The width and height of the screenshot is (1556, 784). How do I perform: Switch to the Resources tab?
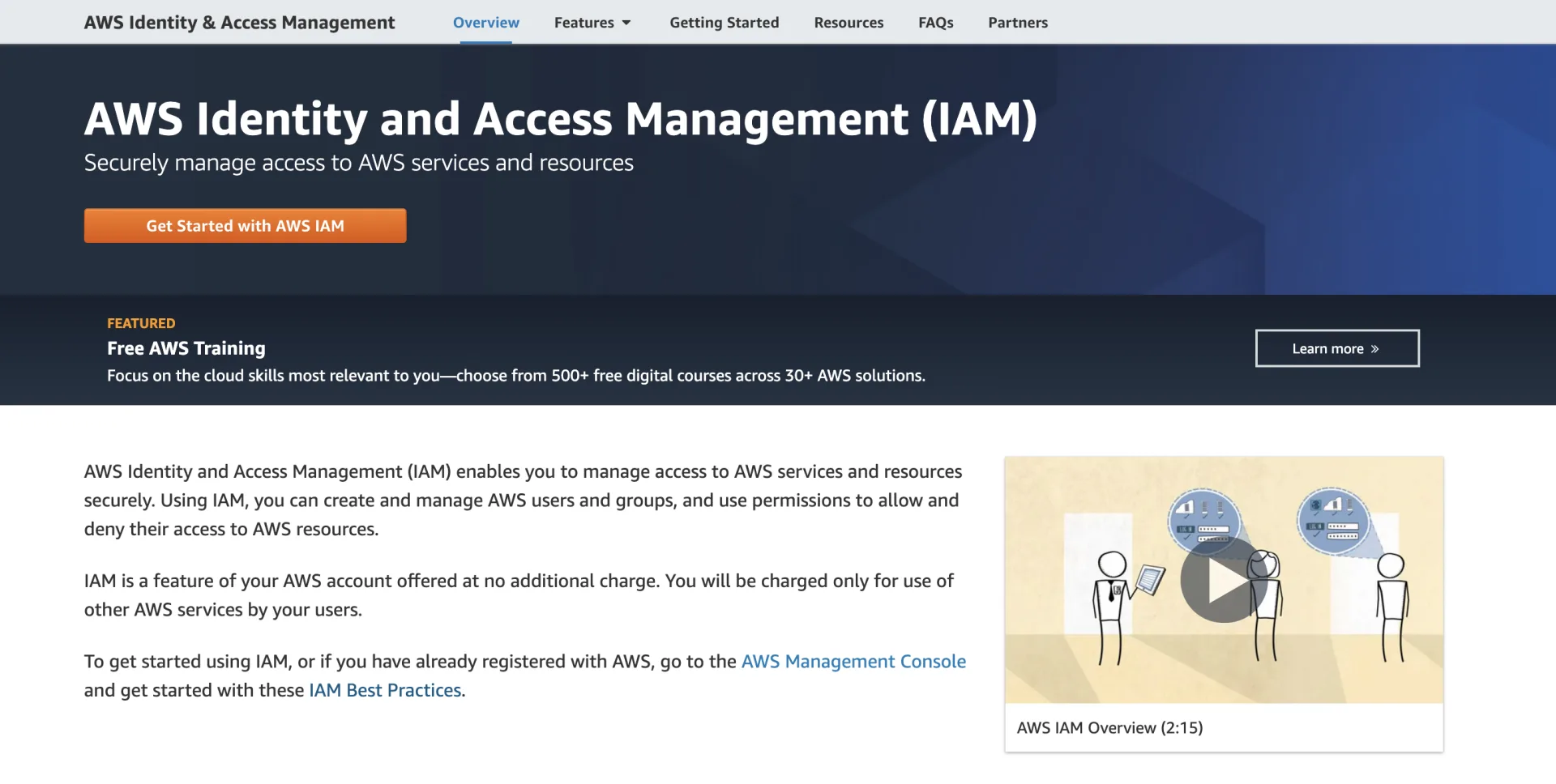849,23
